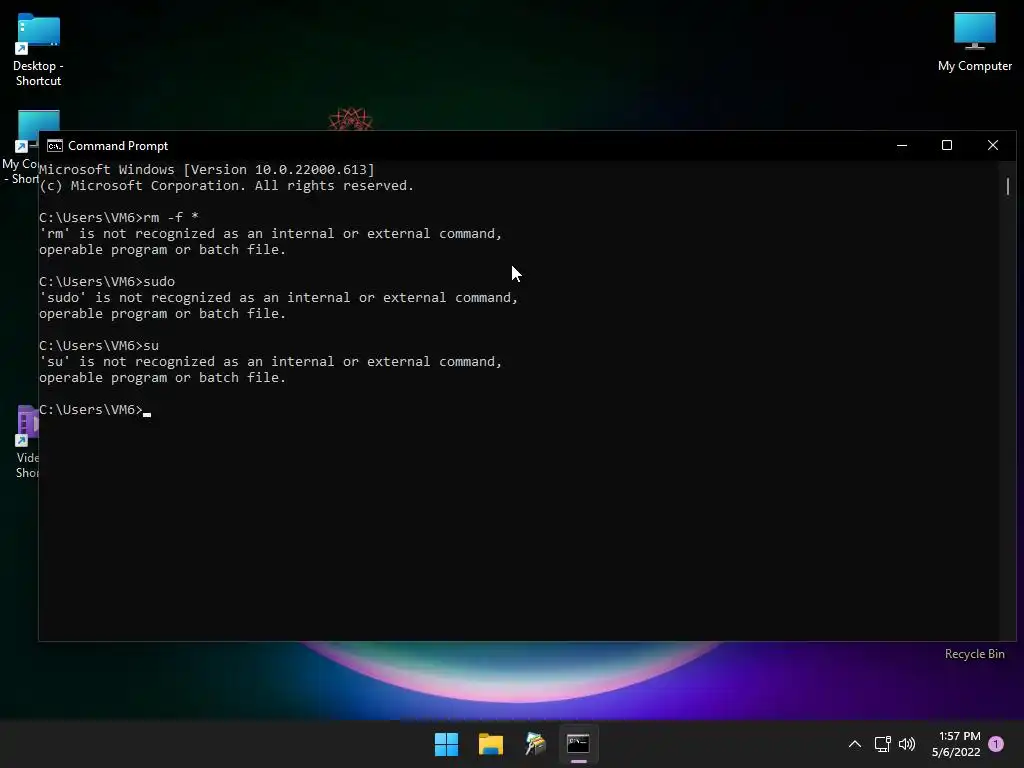Viewport: 1024px width, 768px height.
Task: Click the line 'C:\Users\VM6>sudo'
Action: pos(106,281)
